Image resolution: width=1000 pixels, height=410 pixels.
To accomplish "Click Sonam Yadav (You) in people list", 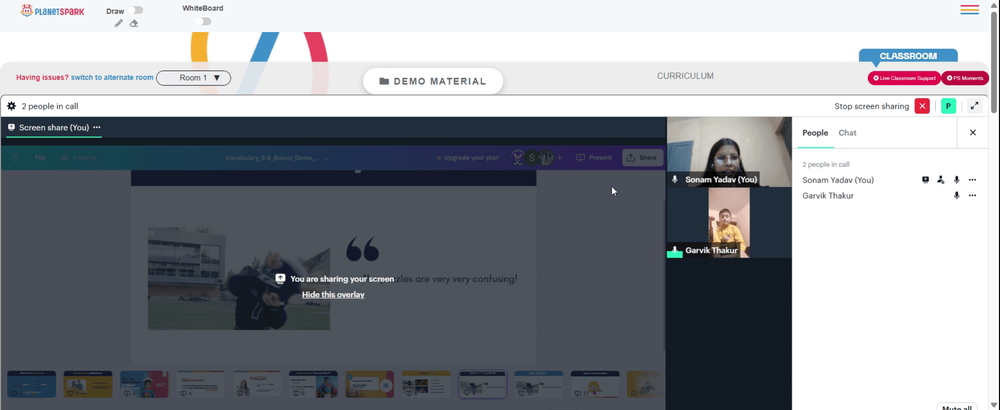I will point(838,180).
